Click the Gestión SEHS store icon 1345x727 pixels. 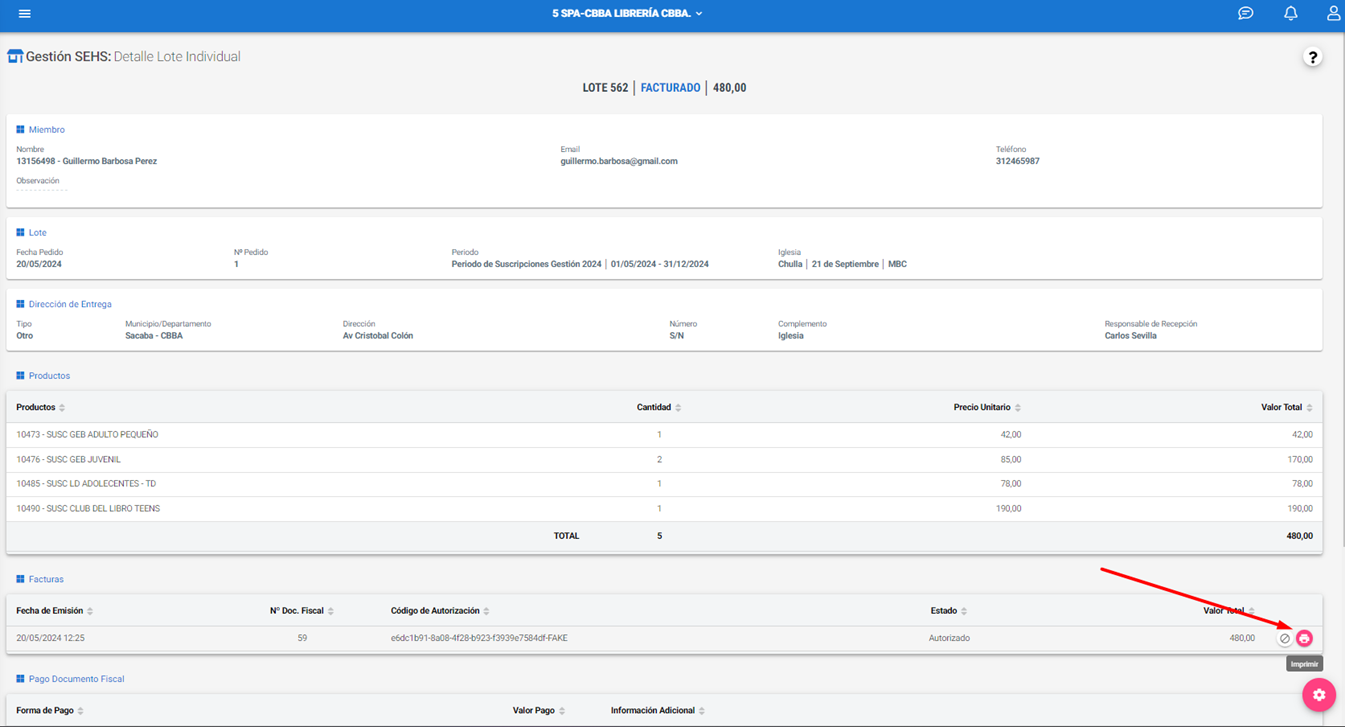[14, 57]
